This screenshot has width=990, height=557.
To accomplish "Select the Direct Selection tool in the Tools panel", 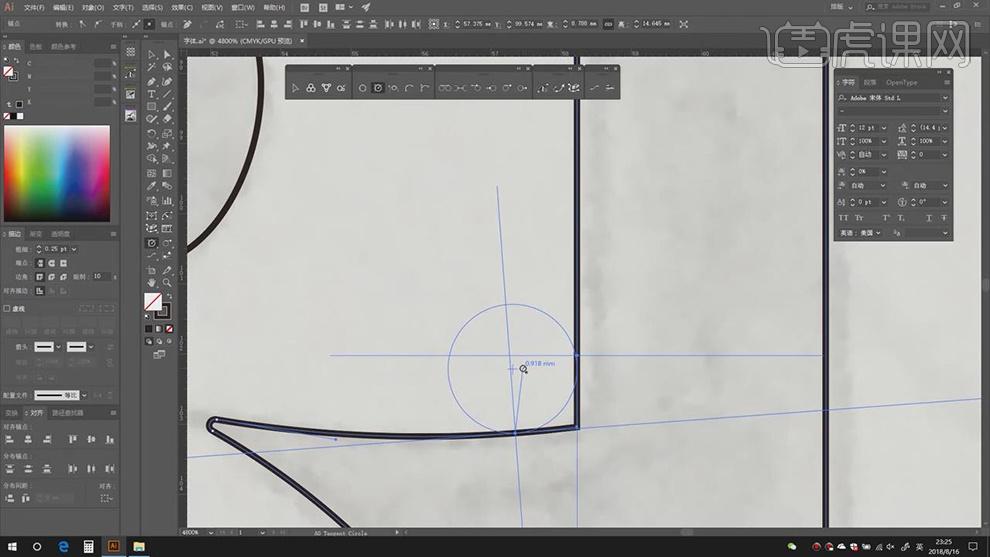I will (x=167, y=55).
